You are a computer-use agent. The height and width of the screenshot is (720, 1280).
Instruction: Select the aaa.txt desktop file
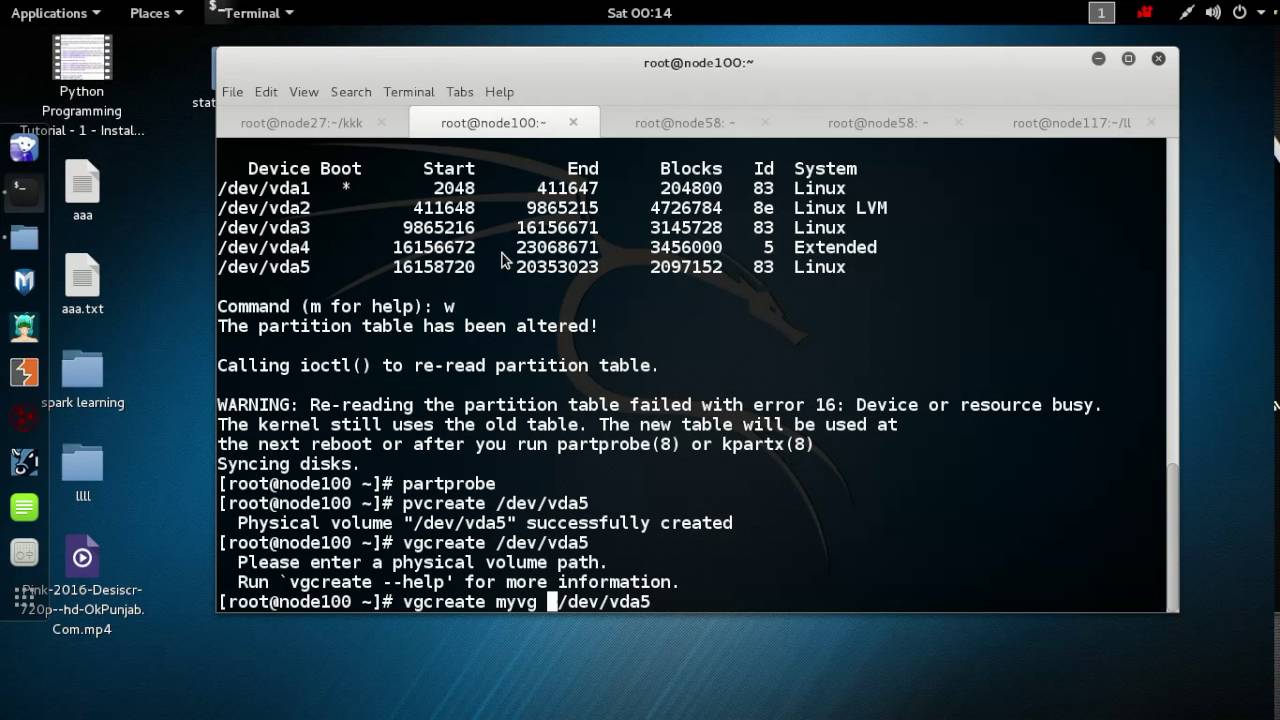click(82, 284)
